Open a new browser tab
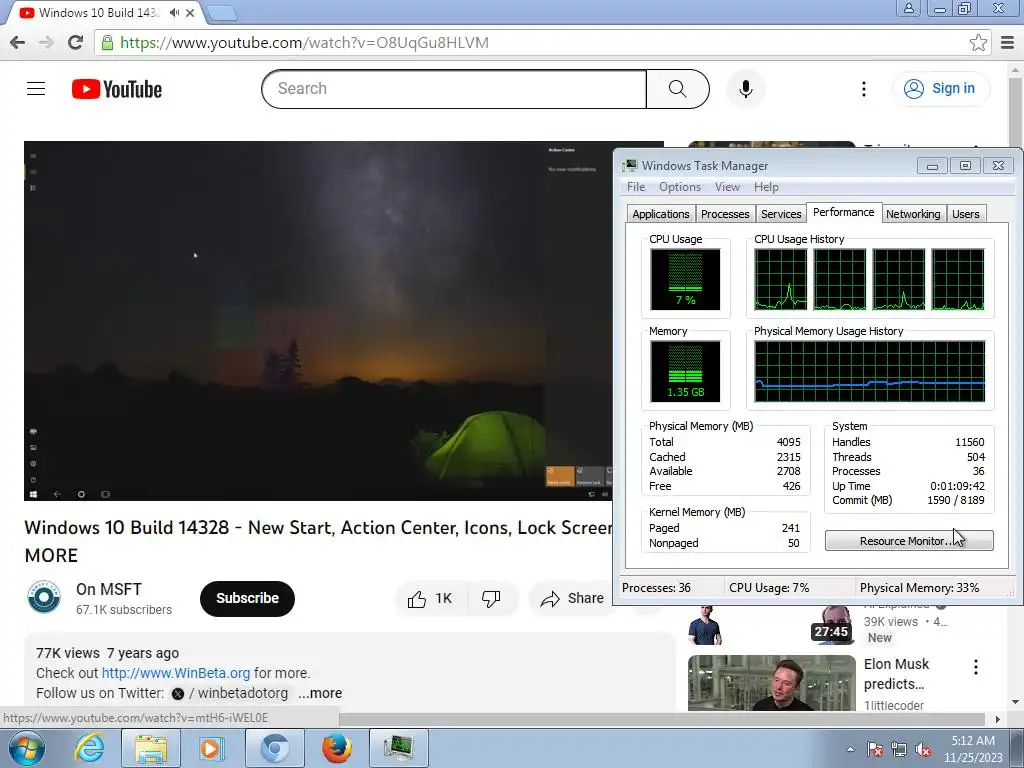1024x768 pixels. tap(221, 12)
